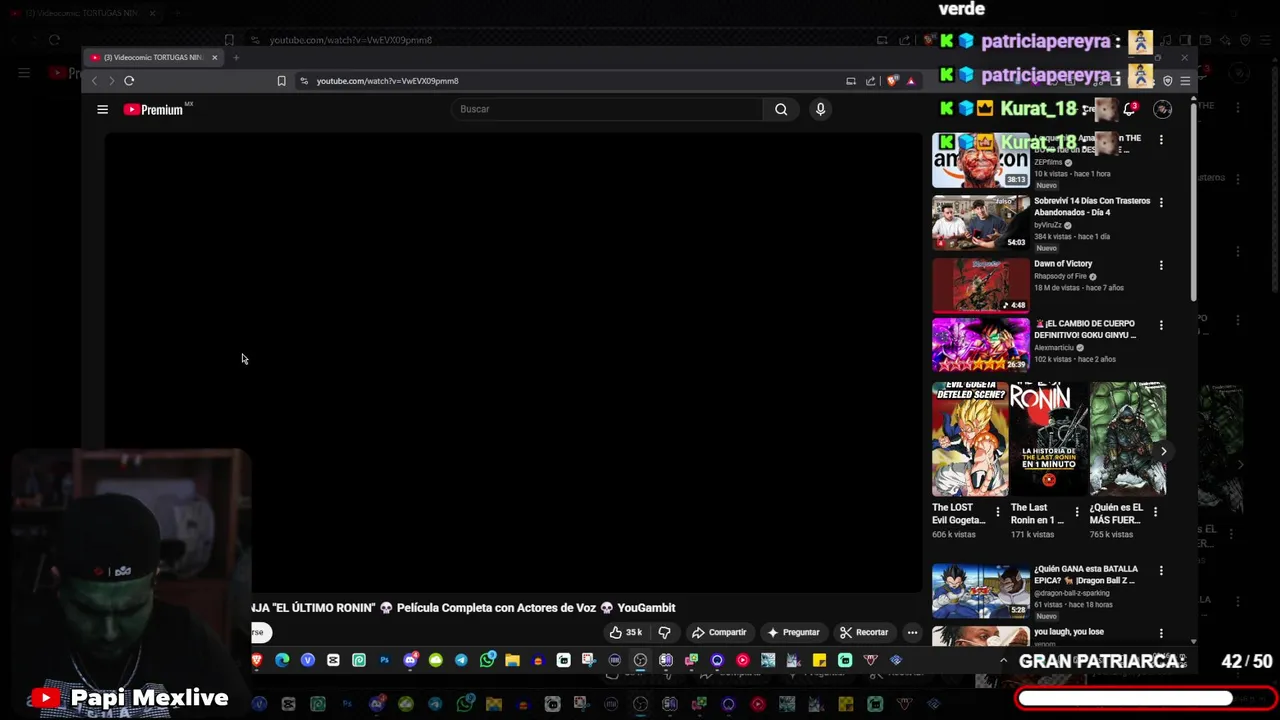Open the Brave Shields lion icon
Viewport: 1280px width, 720px height.
click(893, 81)
